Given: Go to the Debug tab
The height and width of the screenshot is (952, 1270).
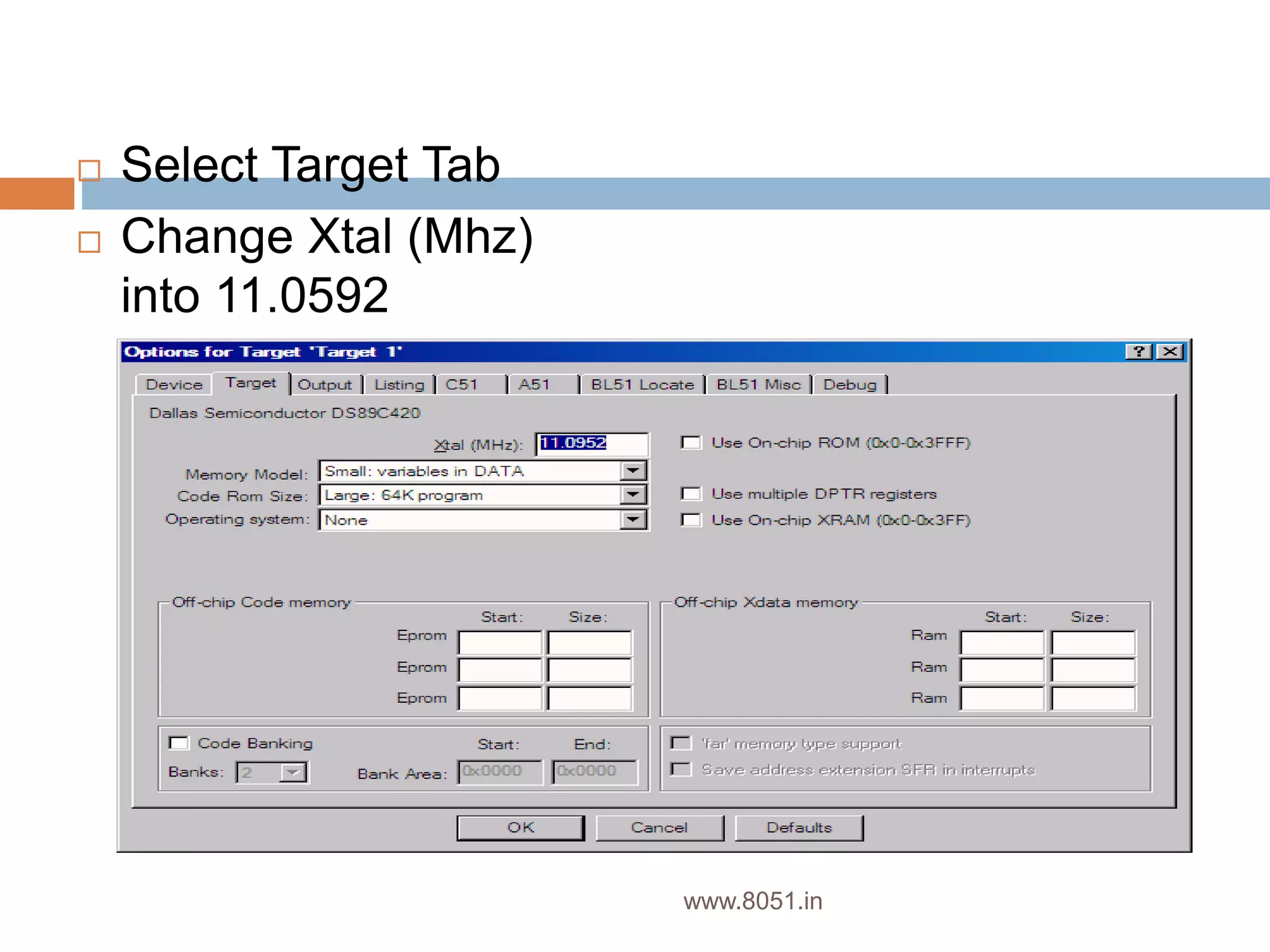Looking at the screenshot, I should click(849, 385).
